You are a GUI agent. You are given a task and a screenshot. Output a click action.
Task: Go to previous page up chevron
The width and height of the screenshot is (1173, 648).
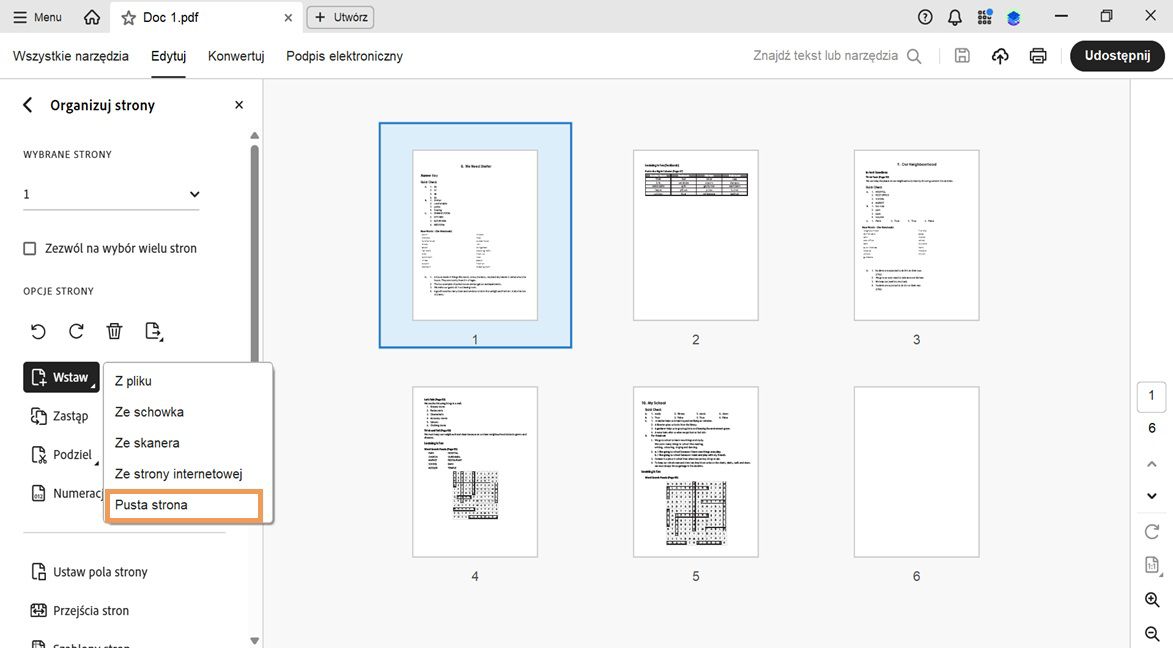pos(1151,465)
